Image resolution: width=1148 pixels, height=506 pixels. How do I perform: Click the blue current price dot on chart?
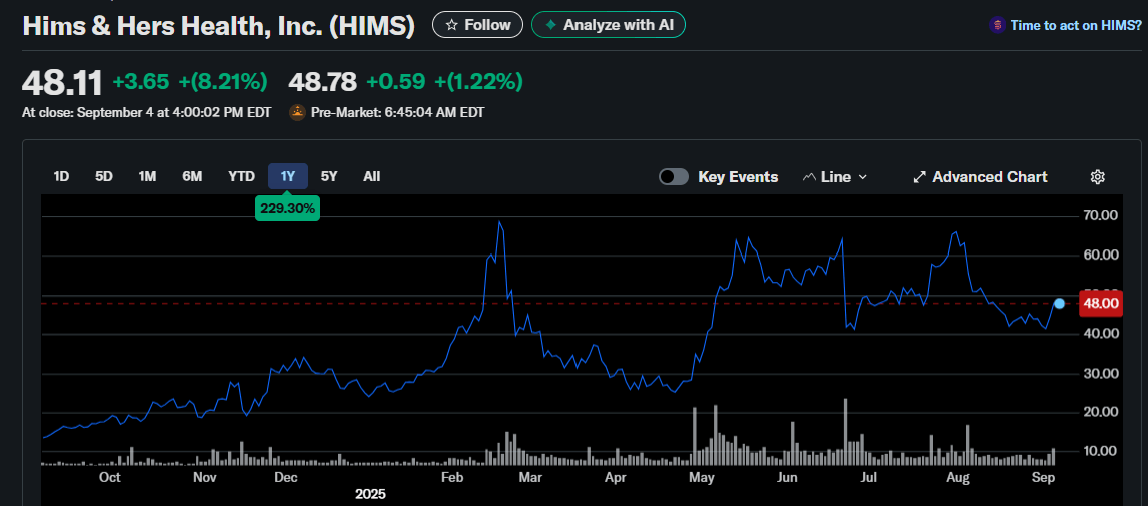[1059, 303]
